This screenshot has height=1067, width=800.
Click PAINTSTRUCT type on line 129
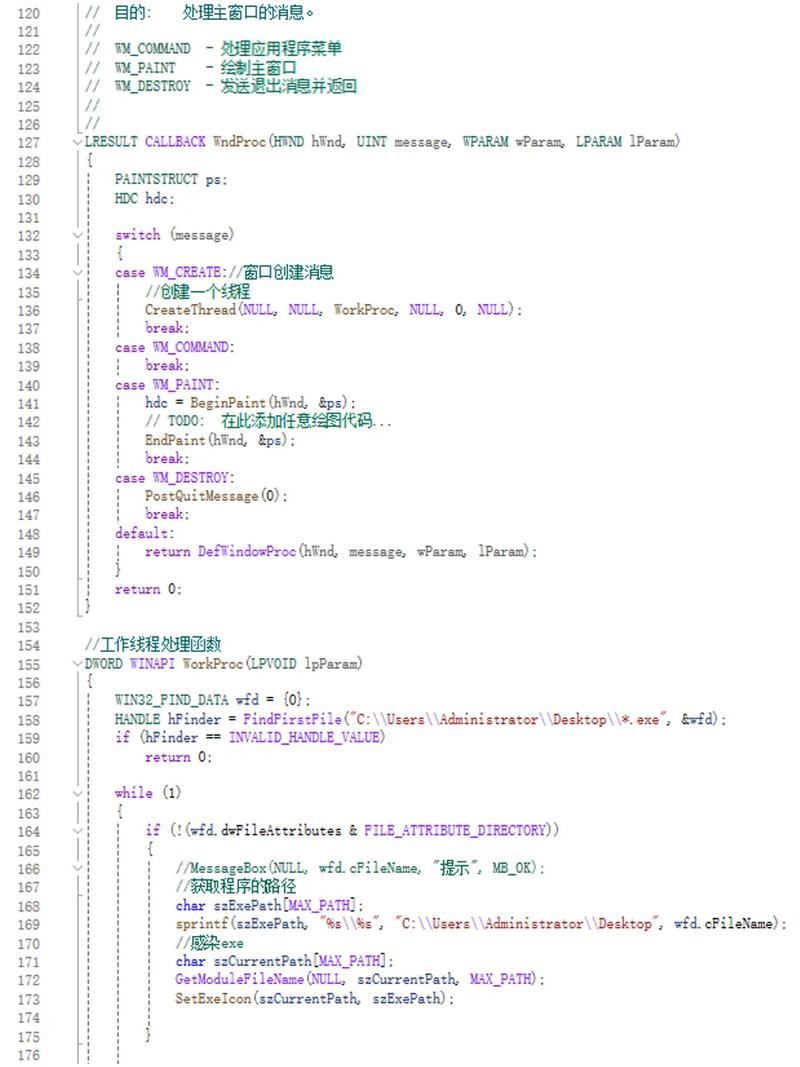point(156,179)
